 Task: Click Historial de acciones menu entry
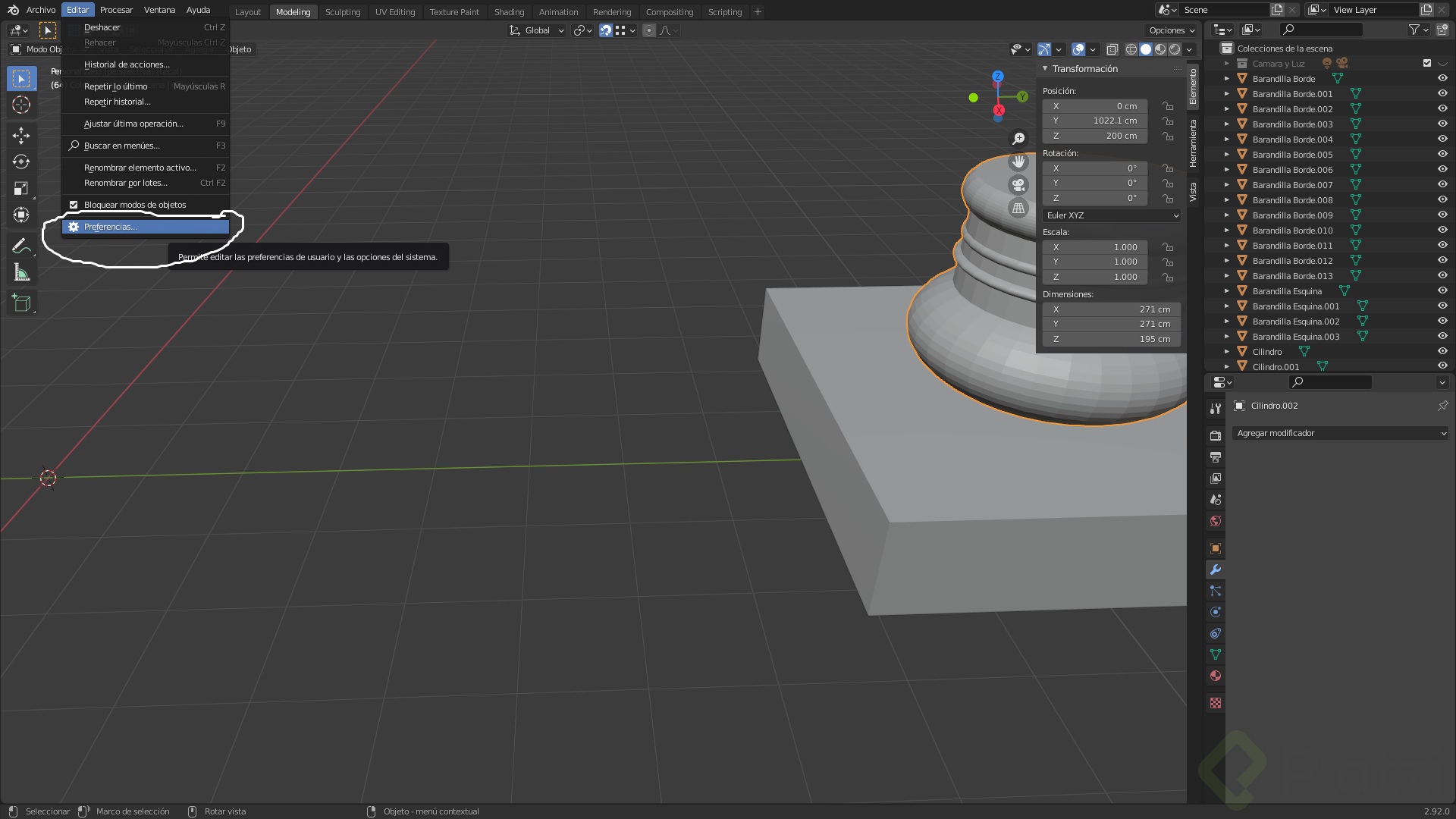click(x=127, y=64)
